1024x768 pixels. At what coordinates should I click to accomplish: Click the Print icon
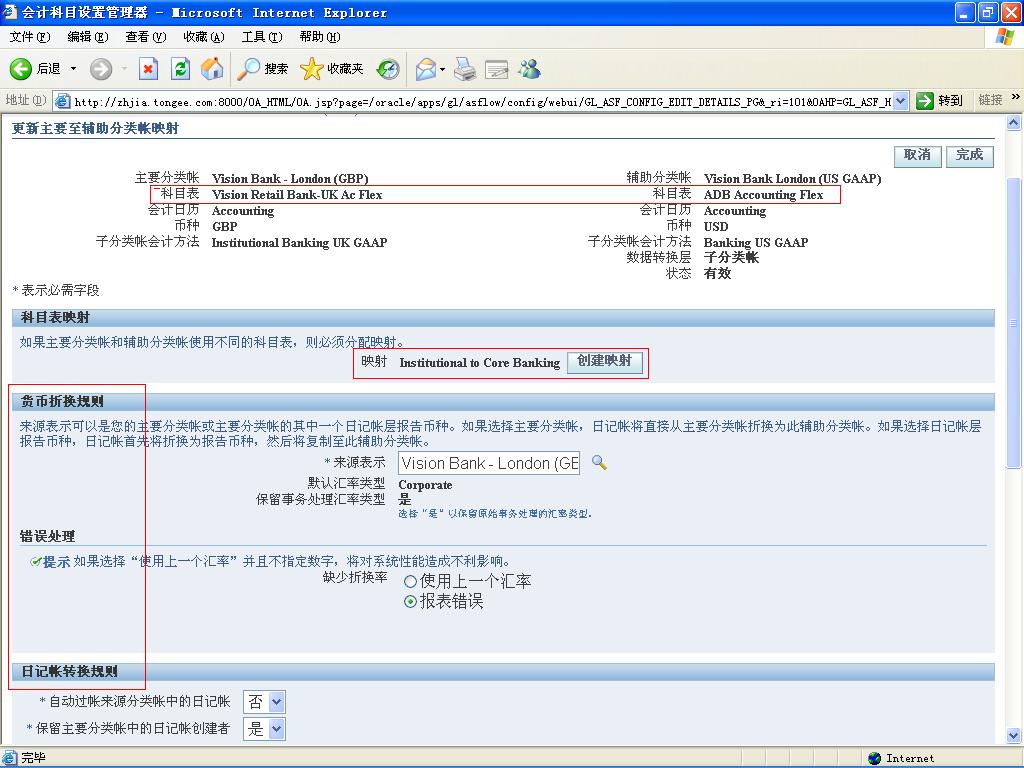[465, 69]
